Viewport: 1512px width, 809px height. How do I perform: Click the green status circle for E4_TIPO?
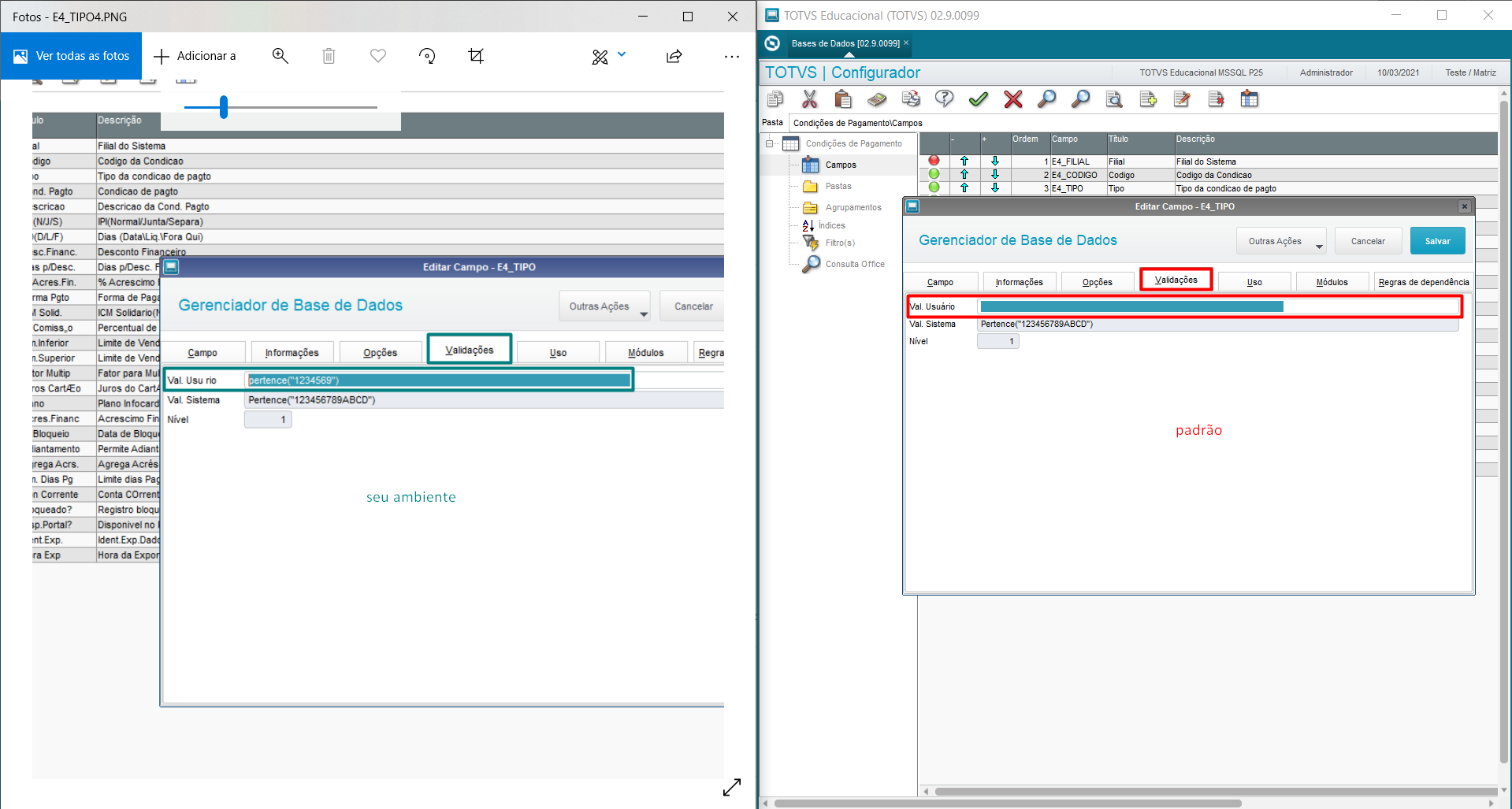coord(934,187)
